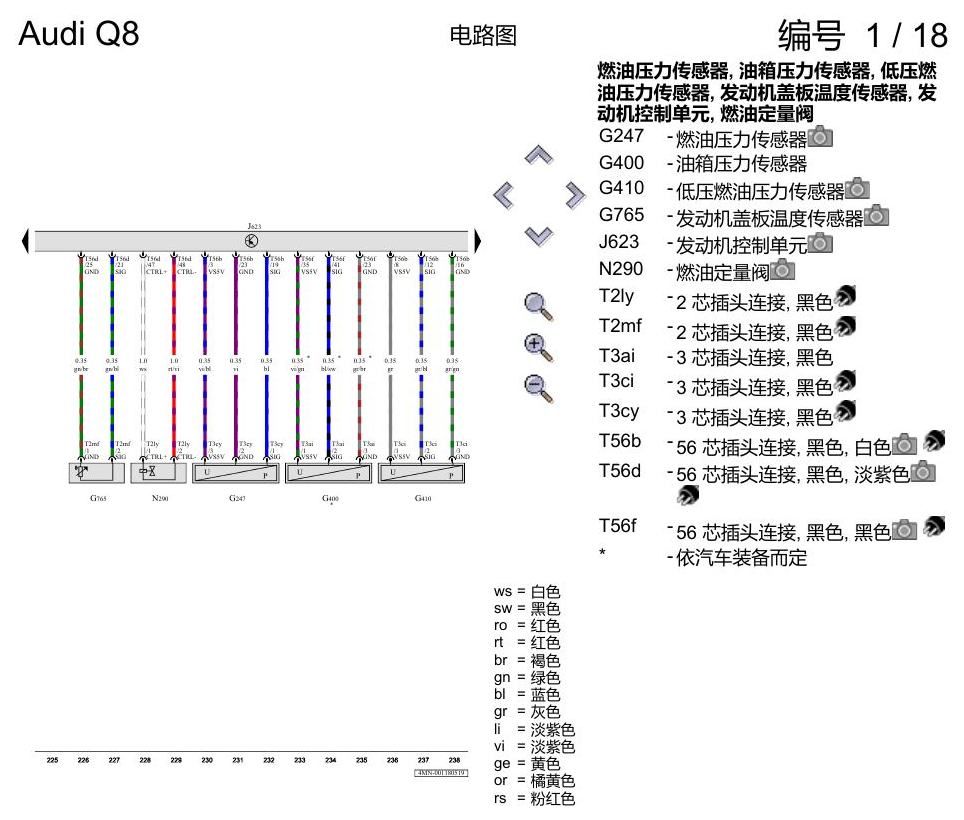Viewport: 964px width, 820px height.
Task: Click the left continuation arrow of J623 bar
Action: (x=25, y=241)
